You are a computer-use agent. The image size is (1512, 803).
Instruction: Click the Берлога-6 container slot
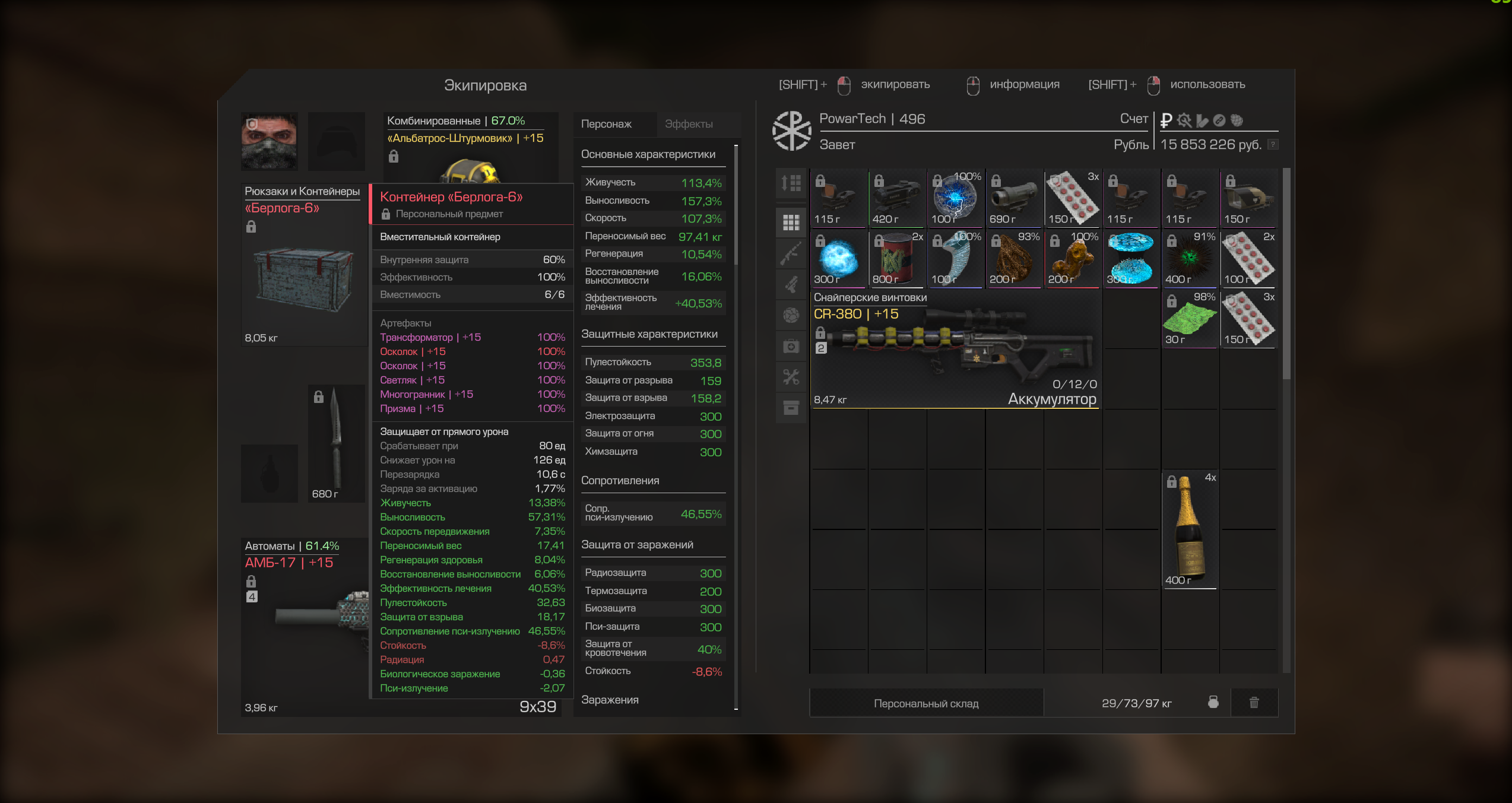click(305, 265)
